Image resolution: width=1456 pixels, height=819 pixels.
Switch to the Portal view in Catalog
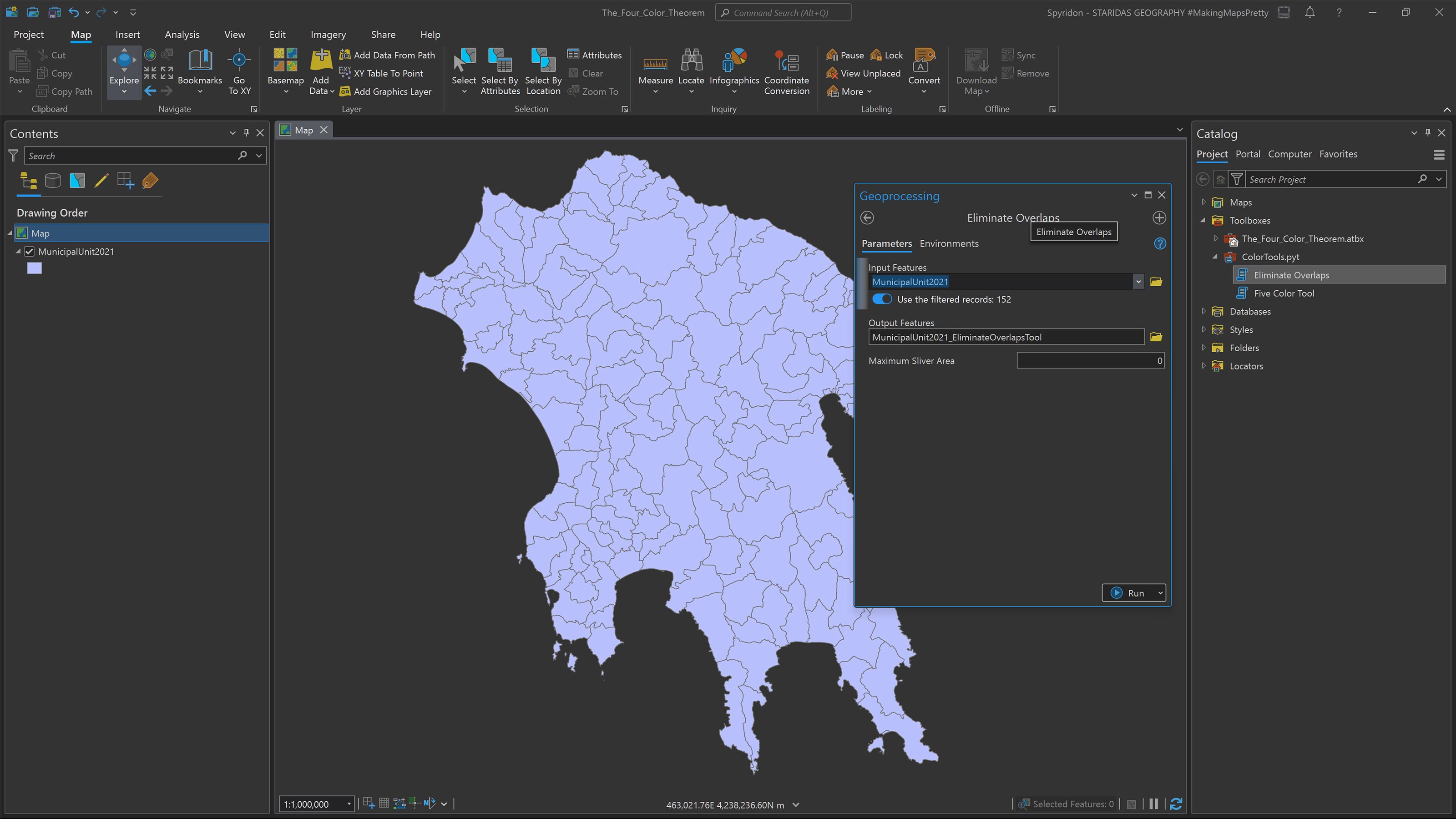coord(1248,154)
